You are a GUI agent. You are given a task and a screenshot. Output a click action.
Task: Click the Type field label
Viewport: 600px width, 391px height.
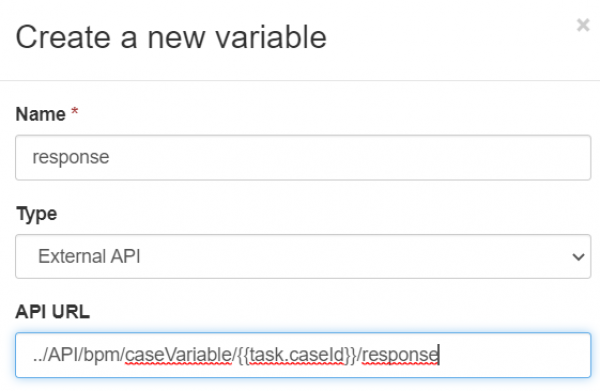pyautogui.click(x=36, y=214)
